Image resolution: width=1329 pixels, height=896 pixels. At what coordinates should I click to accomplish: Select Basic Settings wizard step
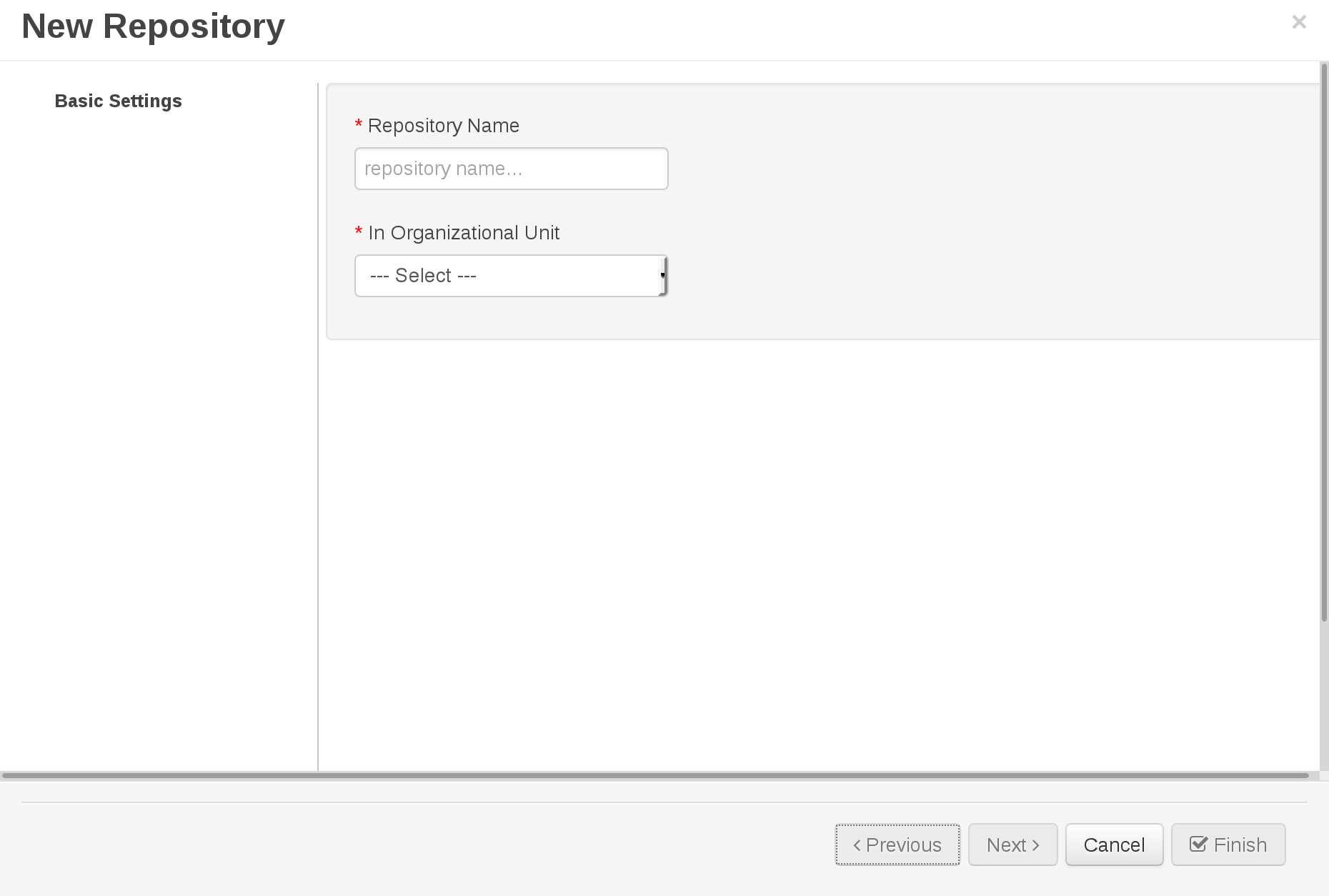118,101
